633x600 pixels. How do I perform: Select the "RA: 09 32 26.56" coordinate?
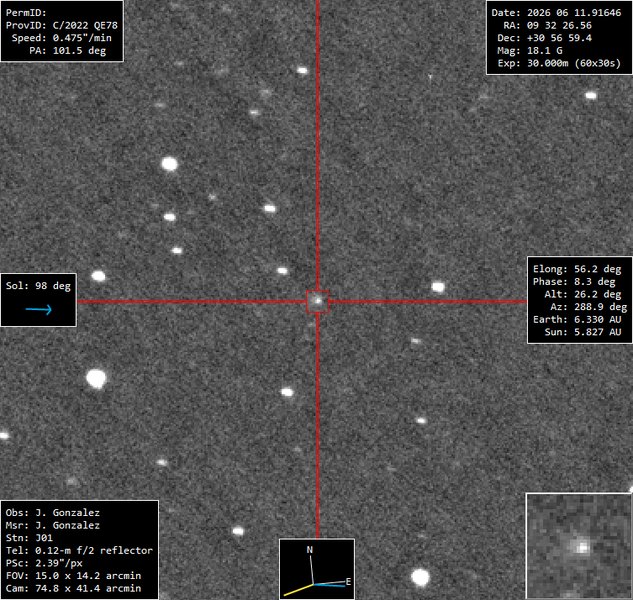coord(547,25)
